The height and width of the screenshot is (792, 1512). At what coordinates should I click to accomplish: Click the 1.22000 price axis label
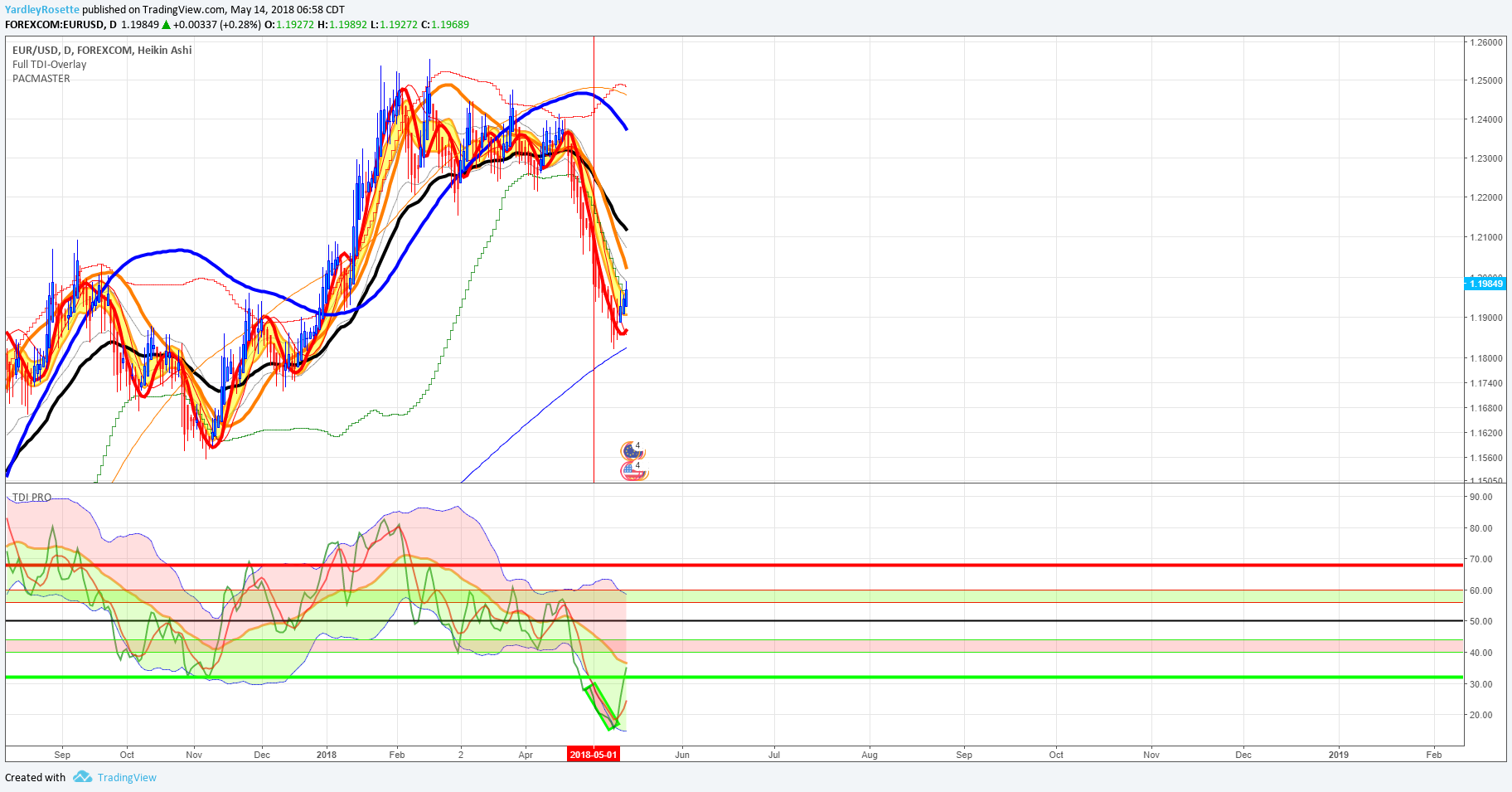click(1486, 198)
